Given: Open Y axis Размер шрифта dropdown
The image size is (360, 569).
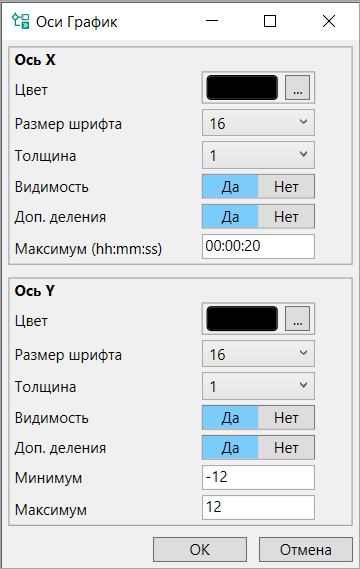Looking at the screenshot, I should 258,354.
